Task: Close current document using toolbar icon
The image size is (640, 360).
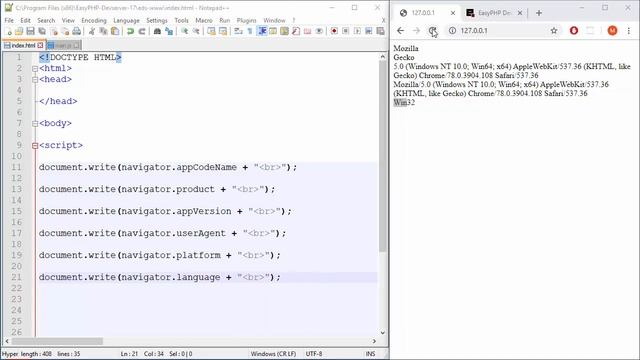Action: tap(53, 31)
